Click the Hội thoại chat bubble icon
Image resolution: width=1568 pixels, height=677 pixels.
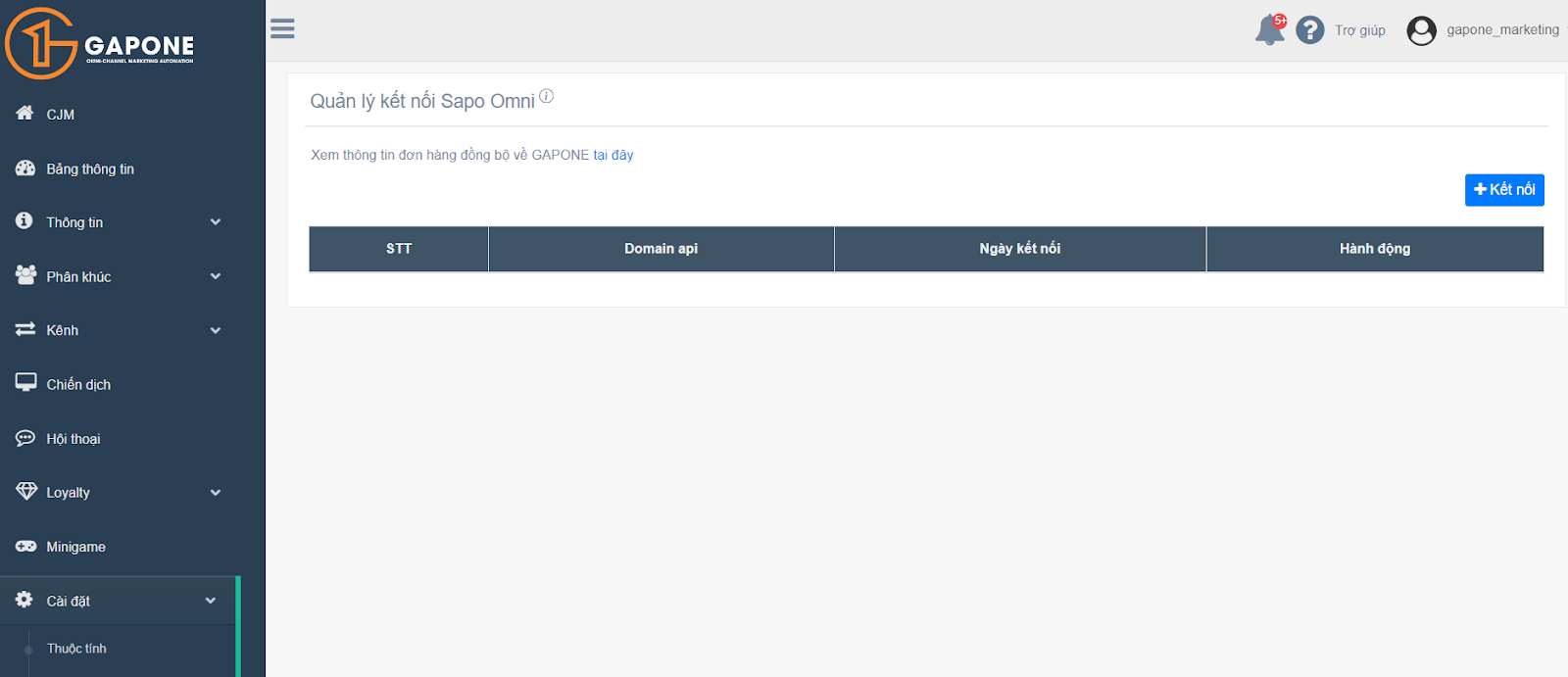point(25,438)
